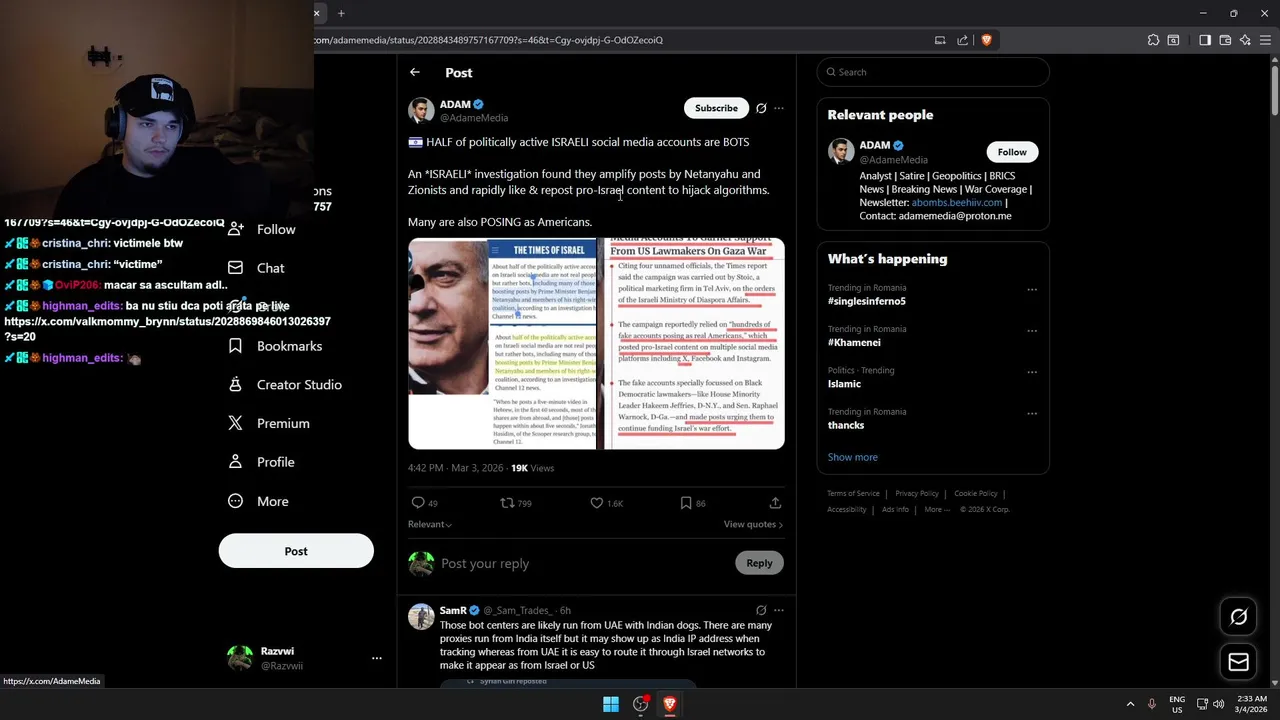1280x720 pixels.
Task: Open Terms of Service footer link
Action: click(853, 493)
